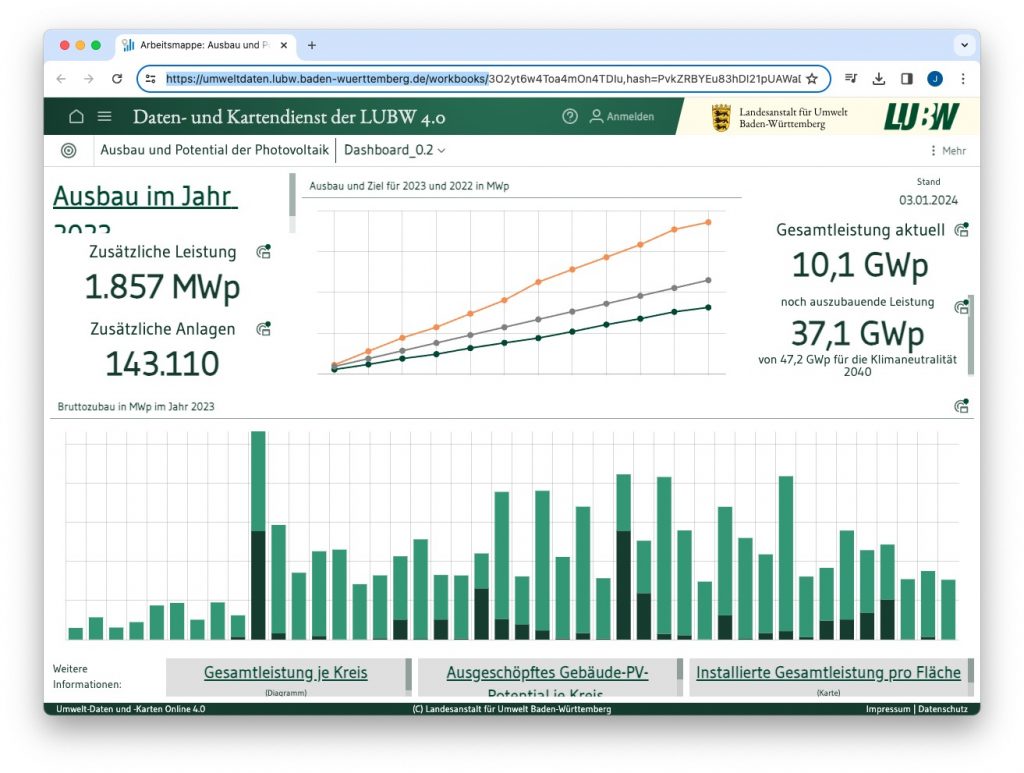Open browser downloads icon
1024x773 pixels.
pyautogui.click(x=879, y=79)
